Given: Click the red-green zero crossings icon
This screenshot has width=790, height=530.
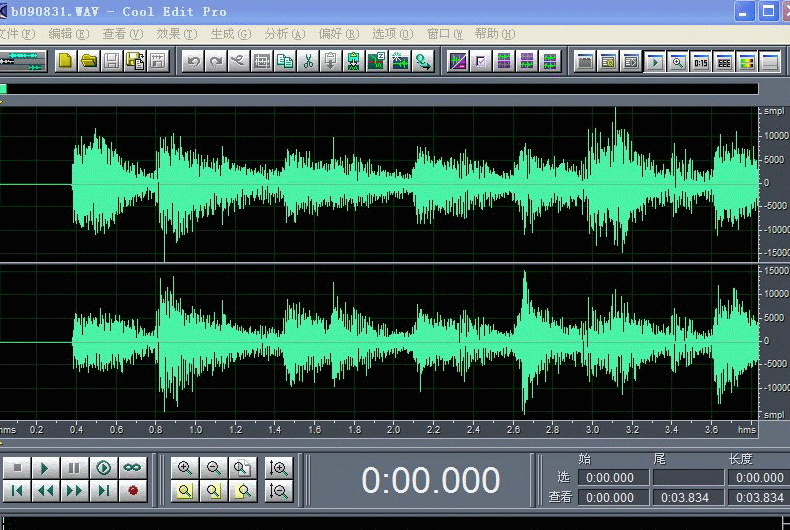Looking at the screenshot, I should tap(377, 61).
